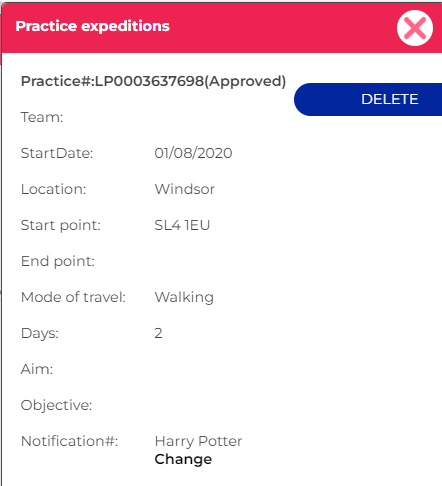Select the Harry Potter name text
Viewport: 442px width, 486px height.
pos(198,441)
